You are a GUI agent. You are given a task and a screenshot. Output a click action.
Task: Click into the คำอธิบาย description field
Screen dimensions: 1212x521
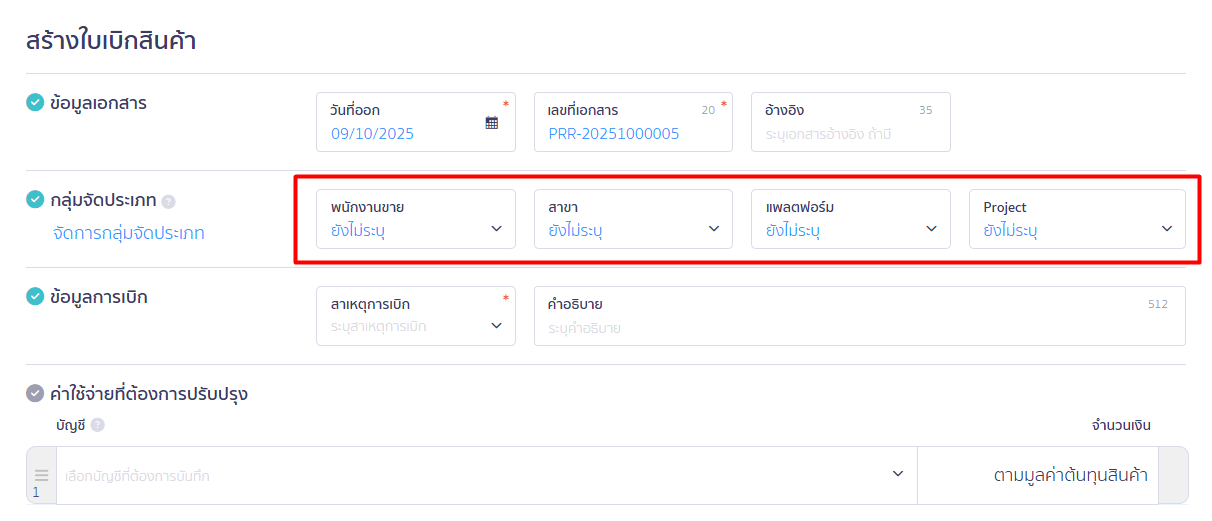[x=858, y=327]
